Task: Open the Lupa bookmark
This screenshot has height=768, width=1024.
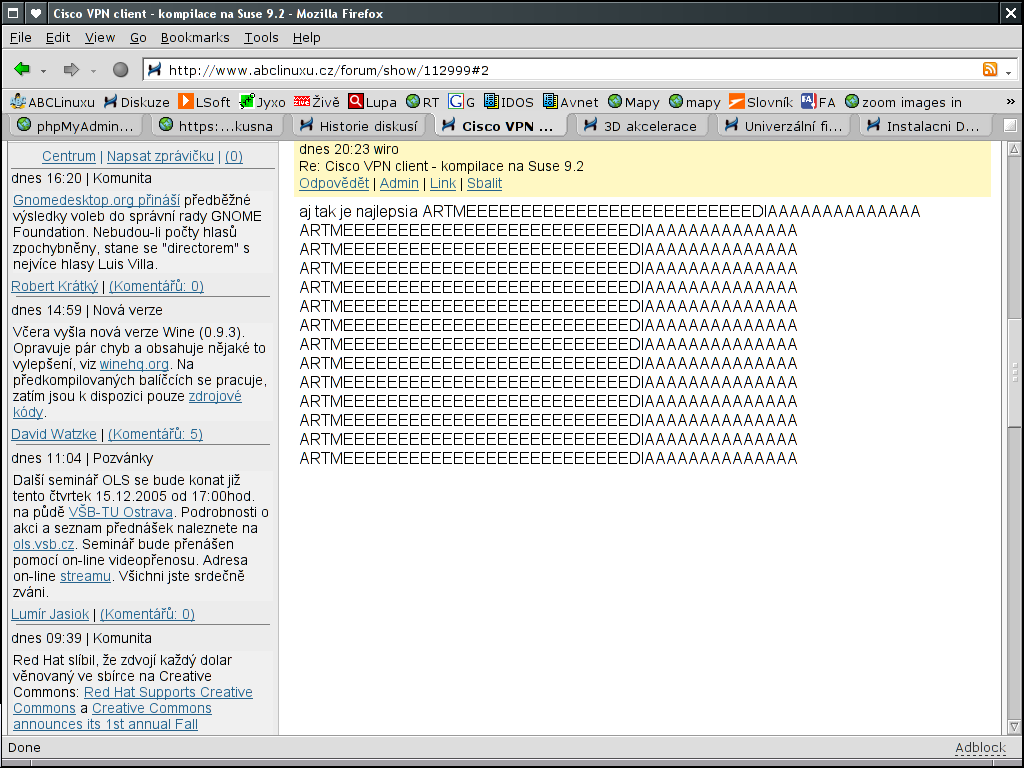Action: coord(372,101)
